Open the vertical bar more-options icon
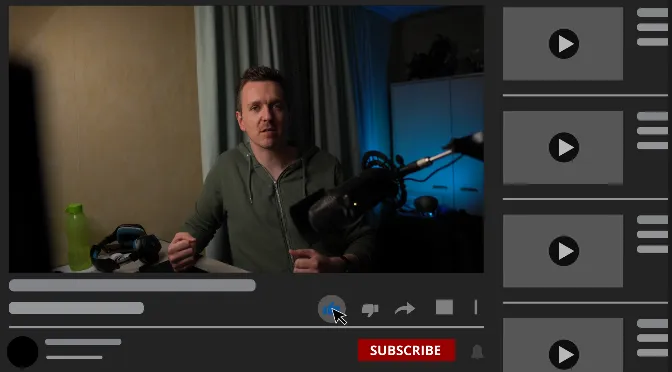 [476, 307]
